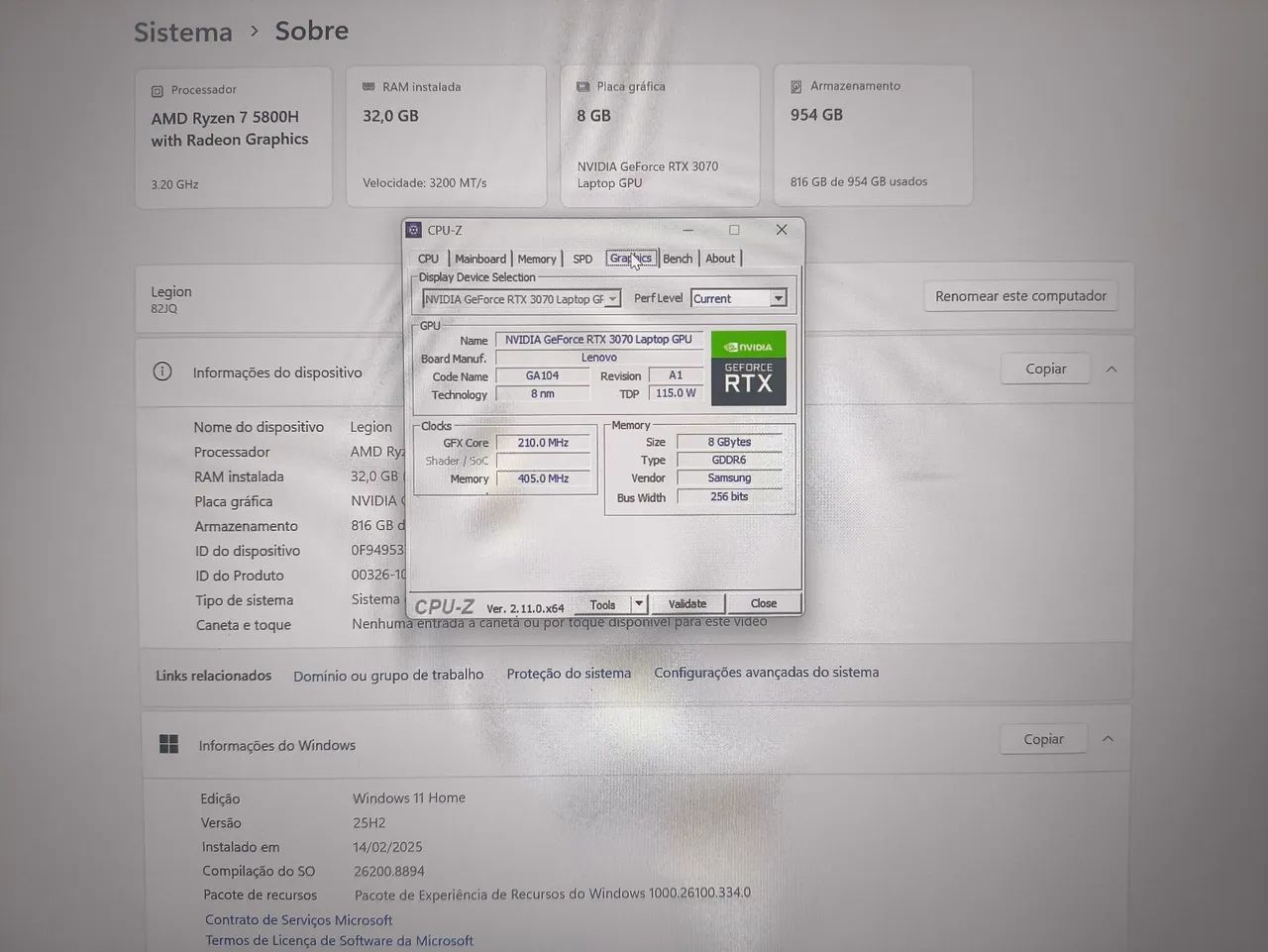Click the Legion 82JQ device name header
The width and height of the screenshot is (1268, 952).
click(171, 299)
